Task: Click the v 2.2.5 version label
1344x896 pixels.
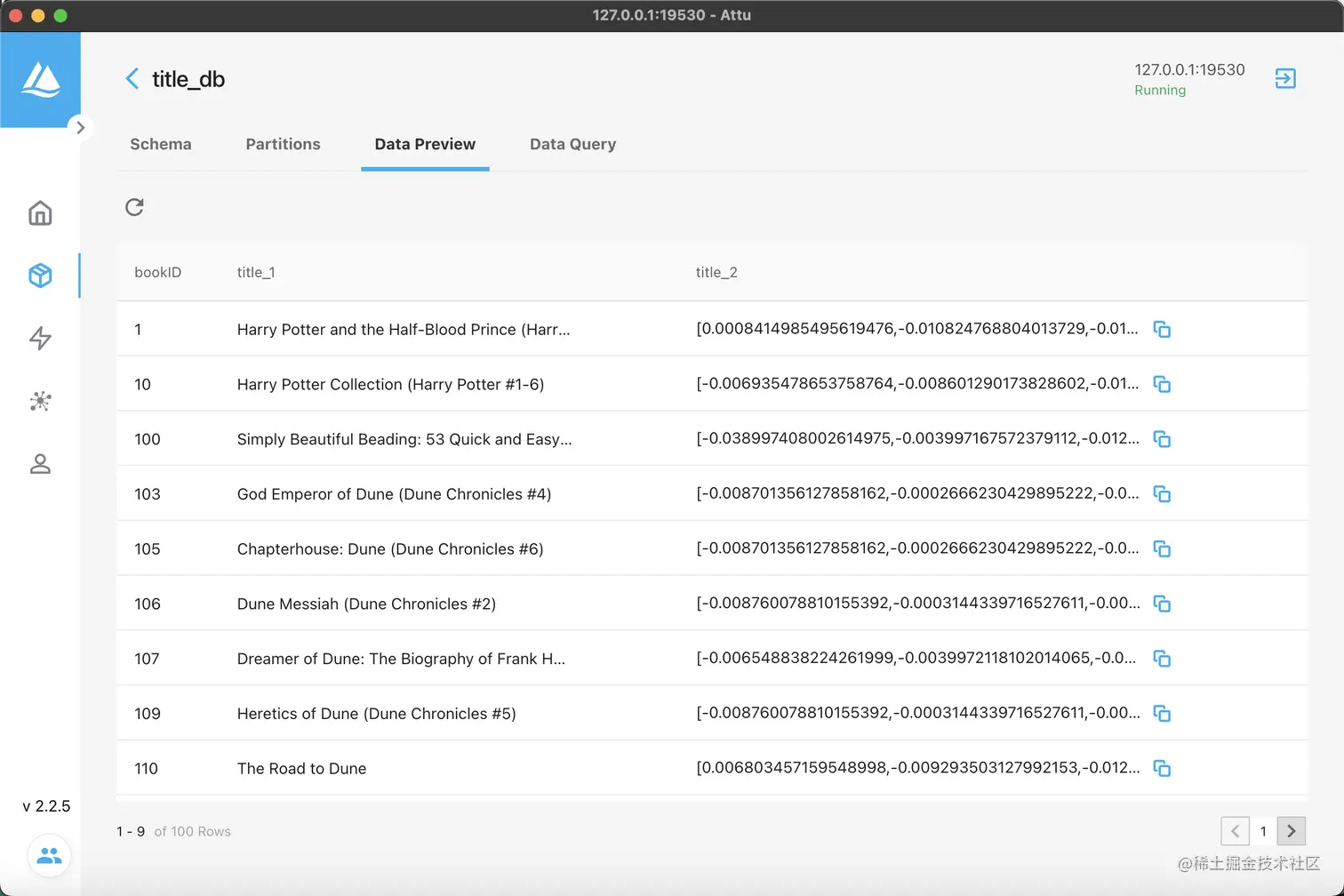Action: click(46, 806)
